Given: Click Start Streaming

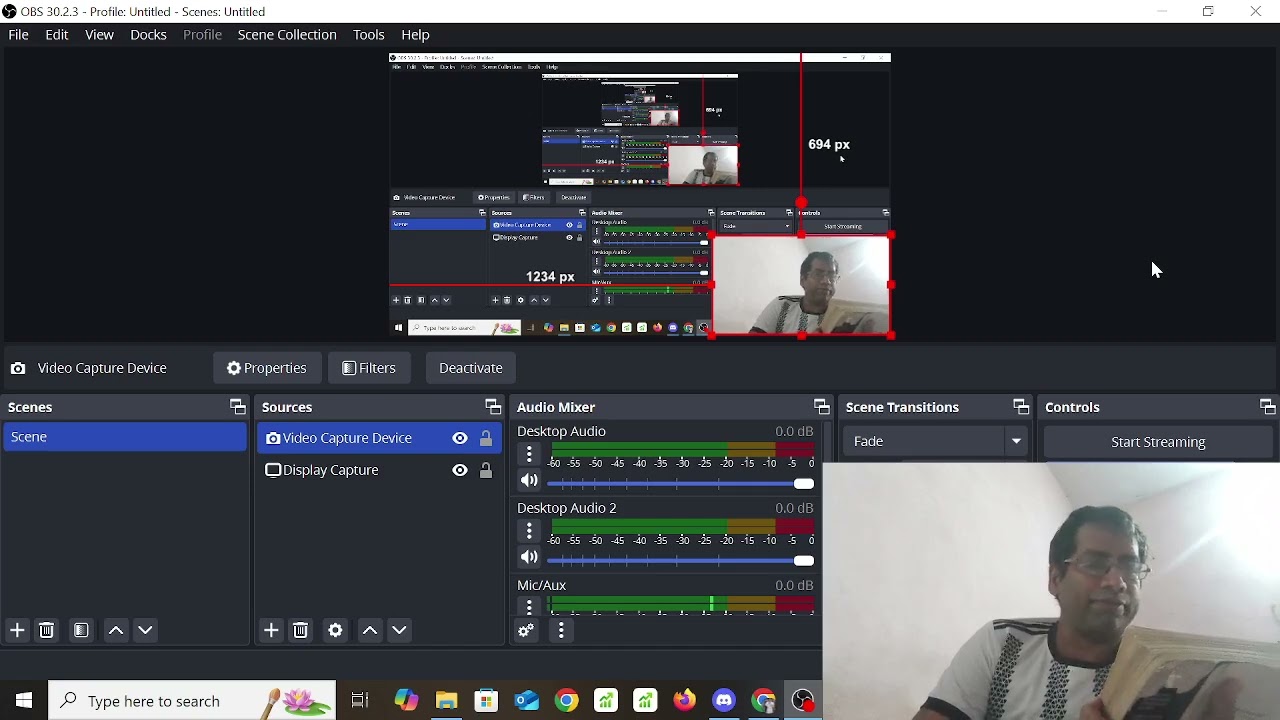Looking at the screenshot, I should (1158, 442).
